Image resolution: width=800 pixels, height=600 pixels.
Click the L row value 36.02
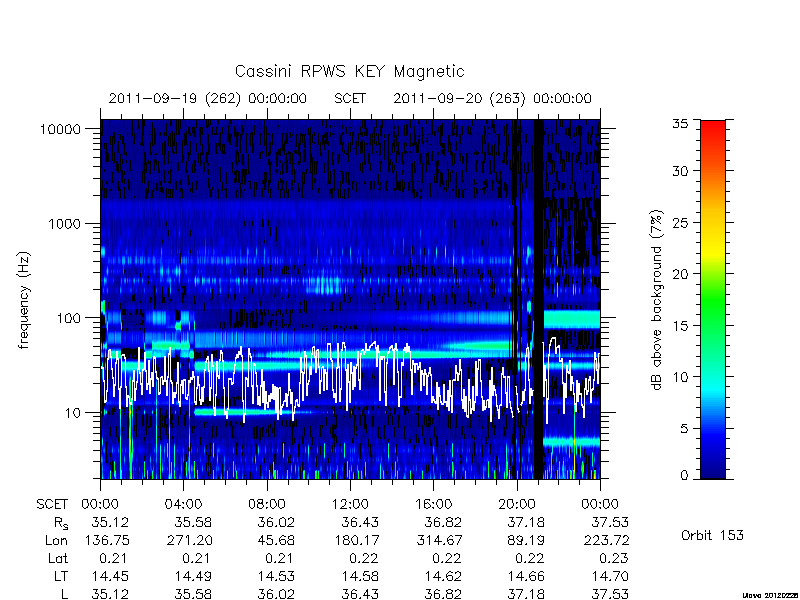tap(276, 594)
